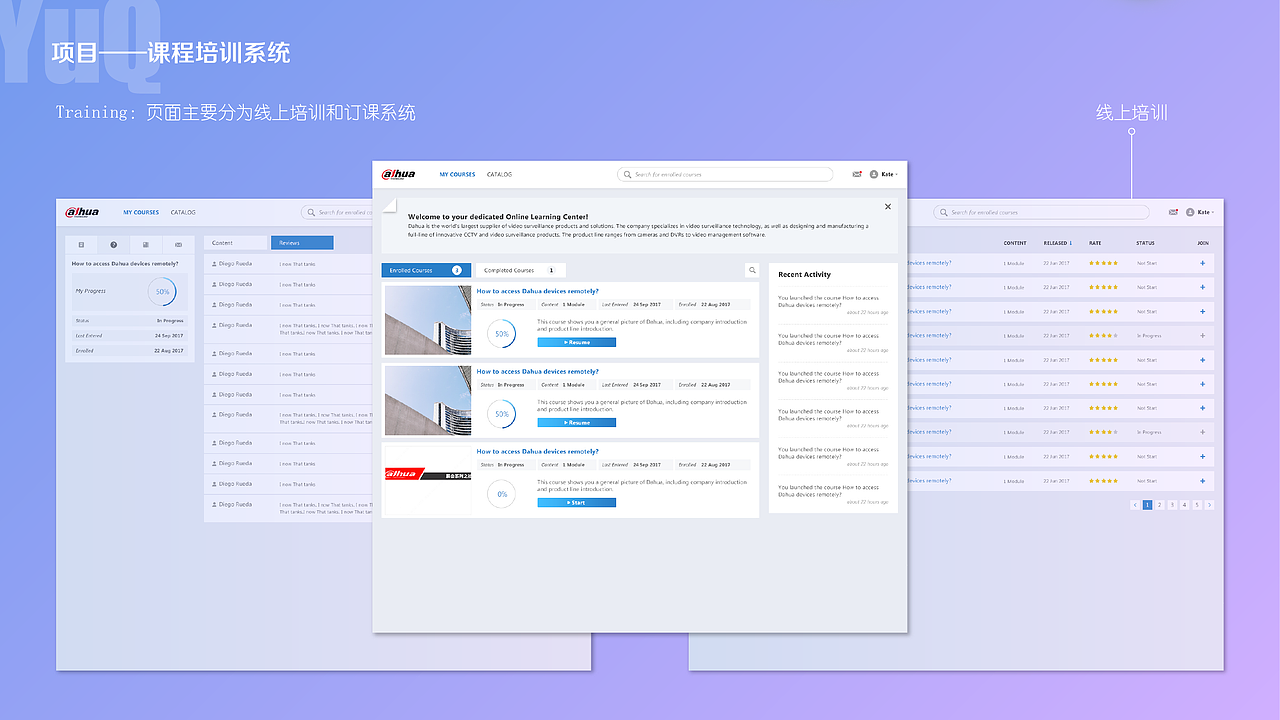Open the Kate user dropdown in the front window
Viewport: 1280px width, 720px height.
(889, 174)
